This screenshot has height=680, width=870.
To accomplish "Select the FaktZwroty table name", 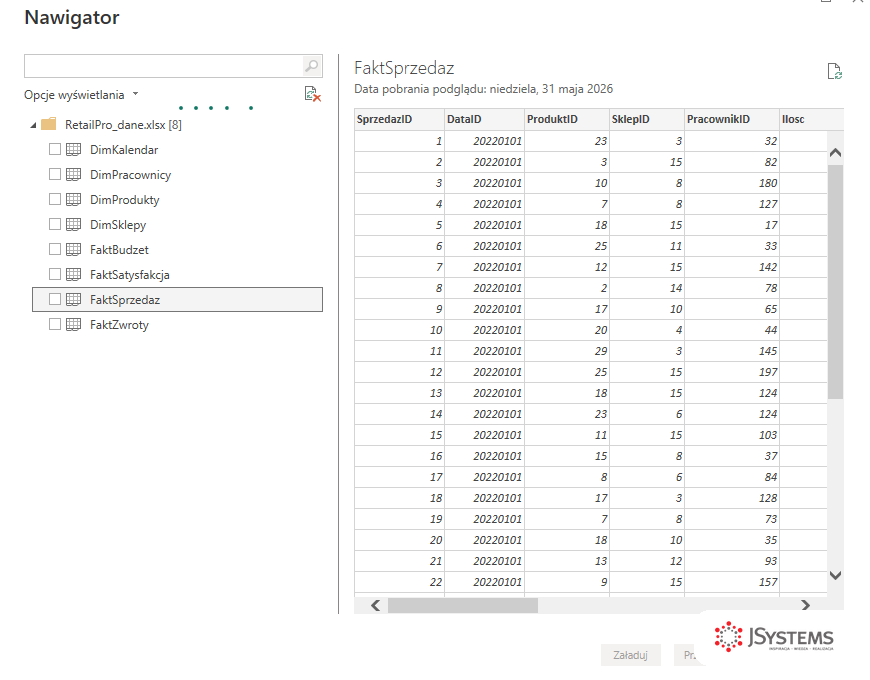I will pos(119,324).
